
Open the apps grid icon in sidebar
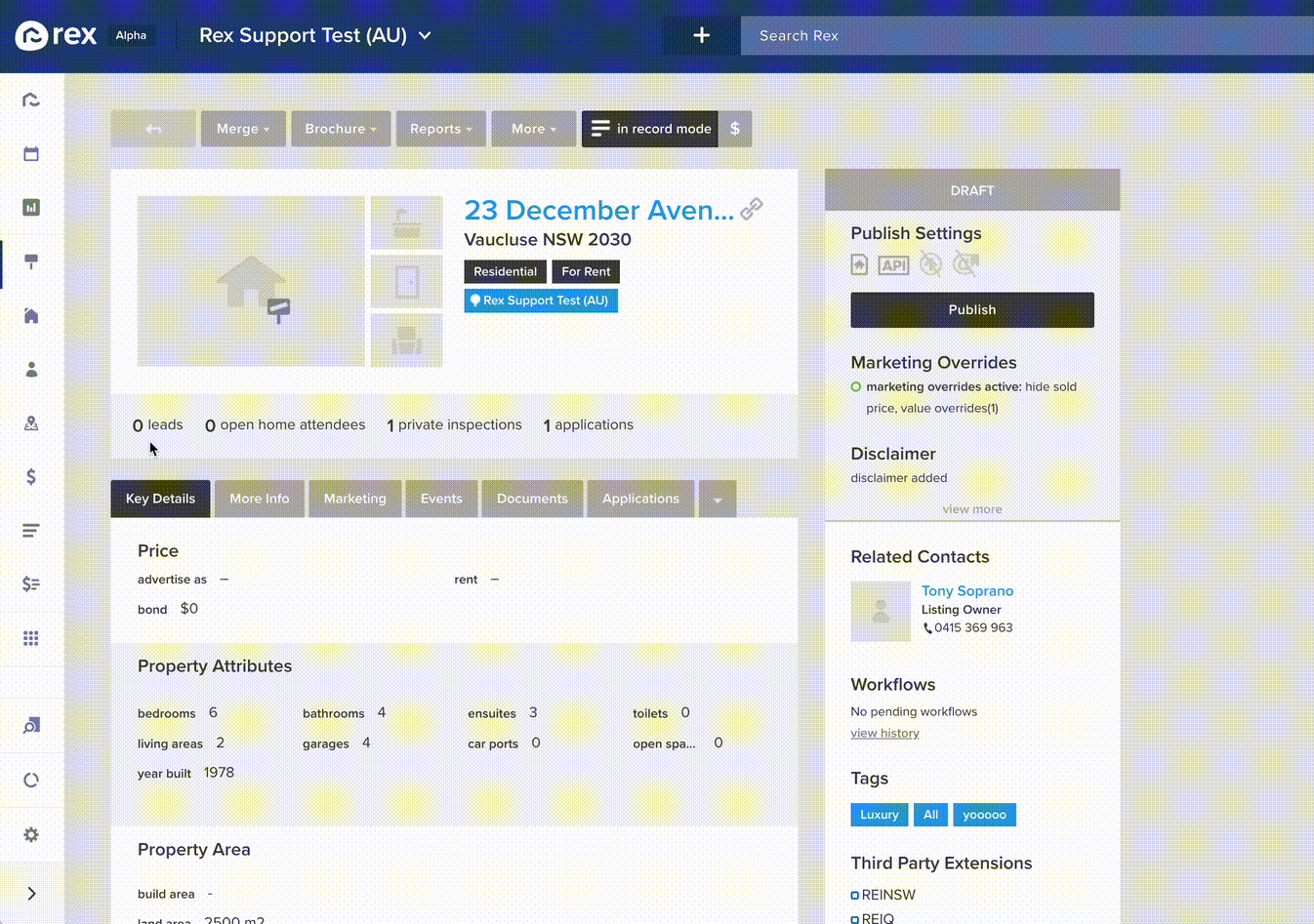point(30,637)
